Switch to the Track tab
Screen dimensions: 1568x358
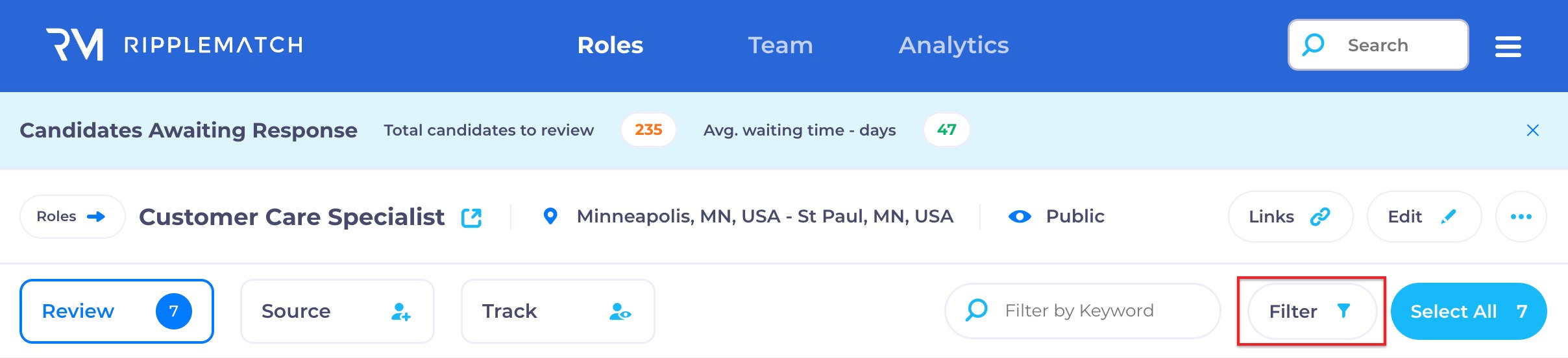coord(557,311)
